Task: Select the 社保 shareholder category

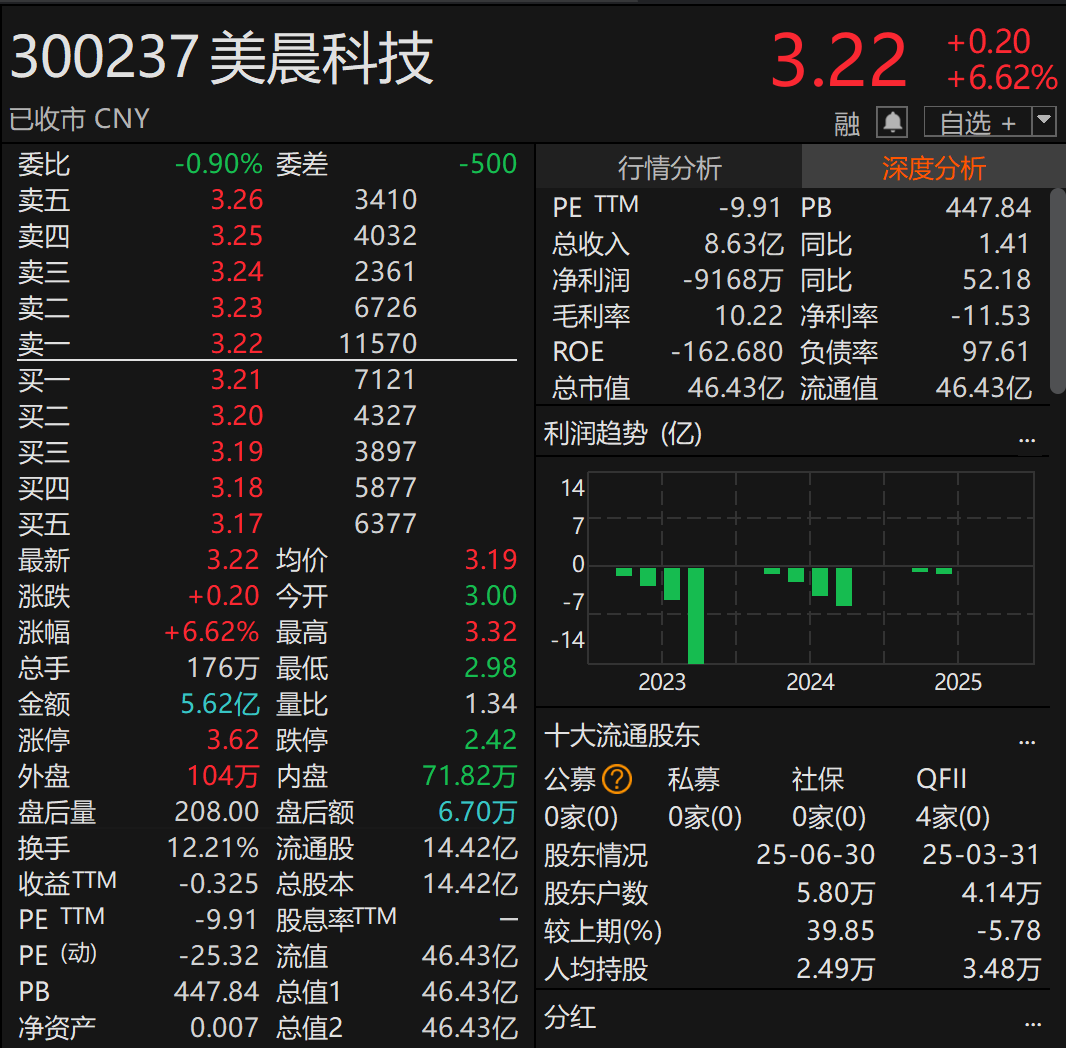Action: [817, 779]
